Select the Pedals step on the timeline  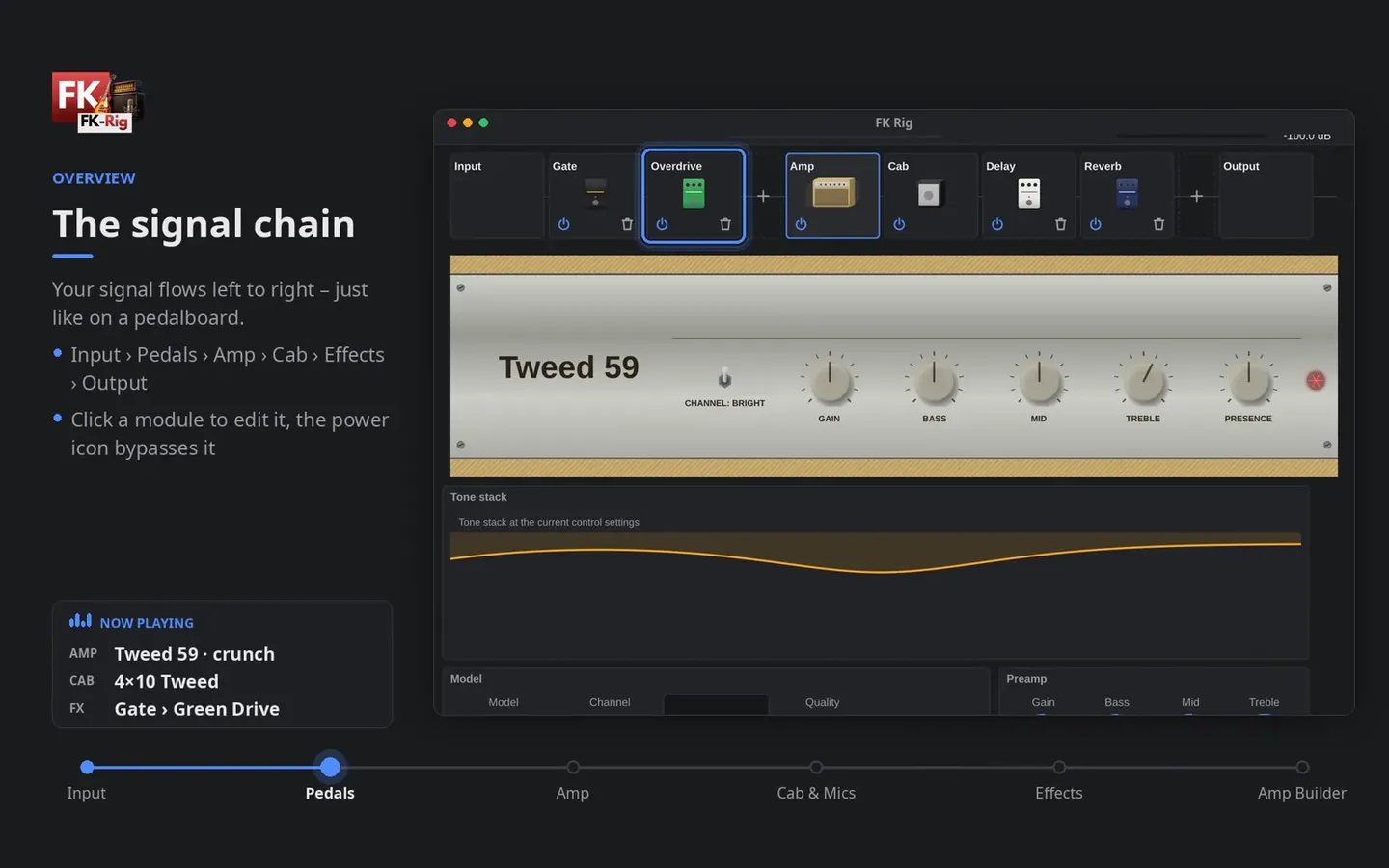[x=330, y=768]
